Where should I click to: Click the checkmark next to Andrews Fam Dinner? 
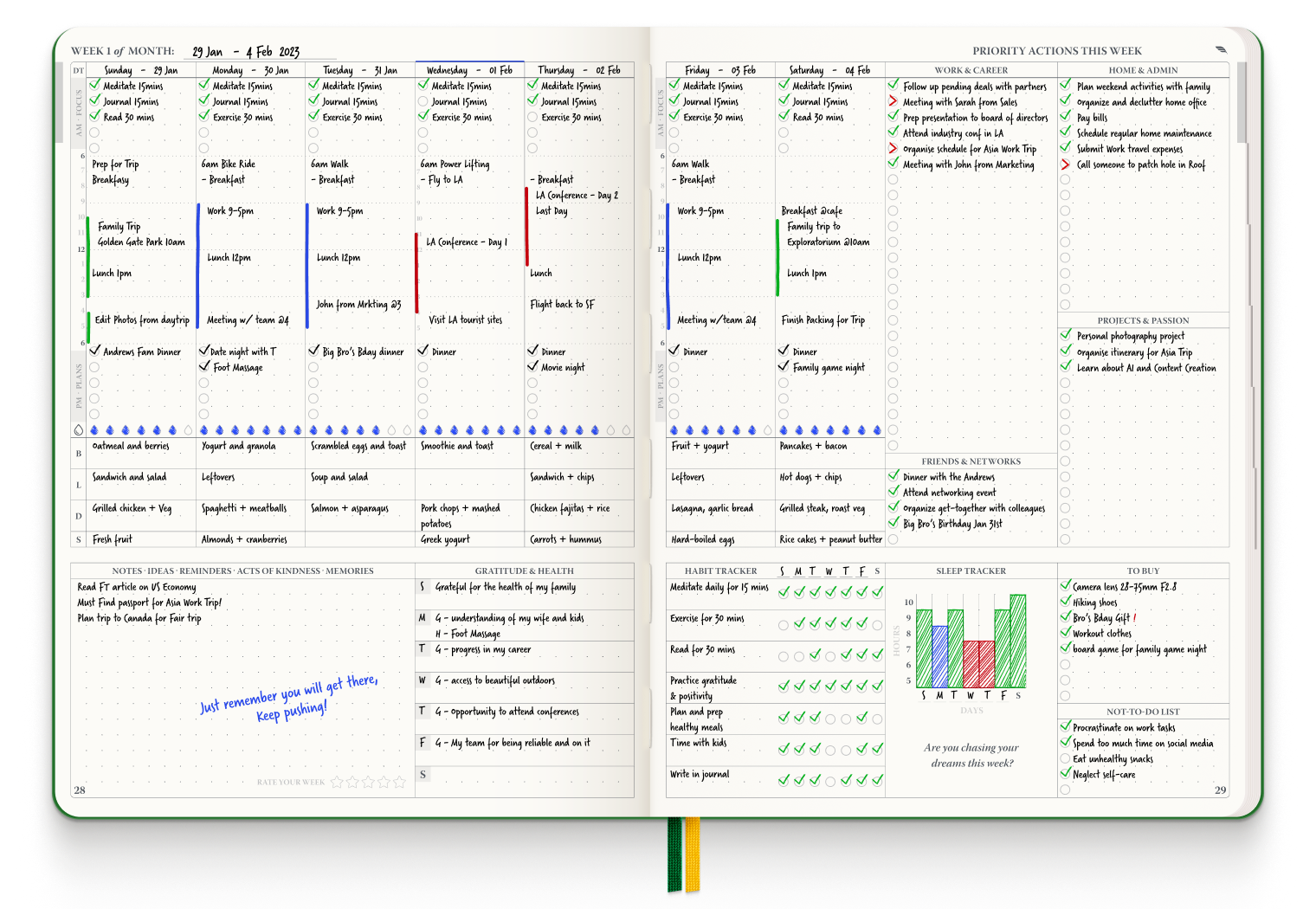[94, 351]
